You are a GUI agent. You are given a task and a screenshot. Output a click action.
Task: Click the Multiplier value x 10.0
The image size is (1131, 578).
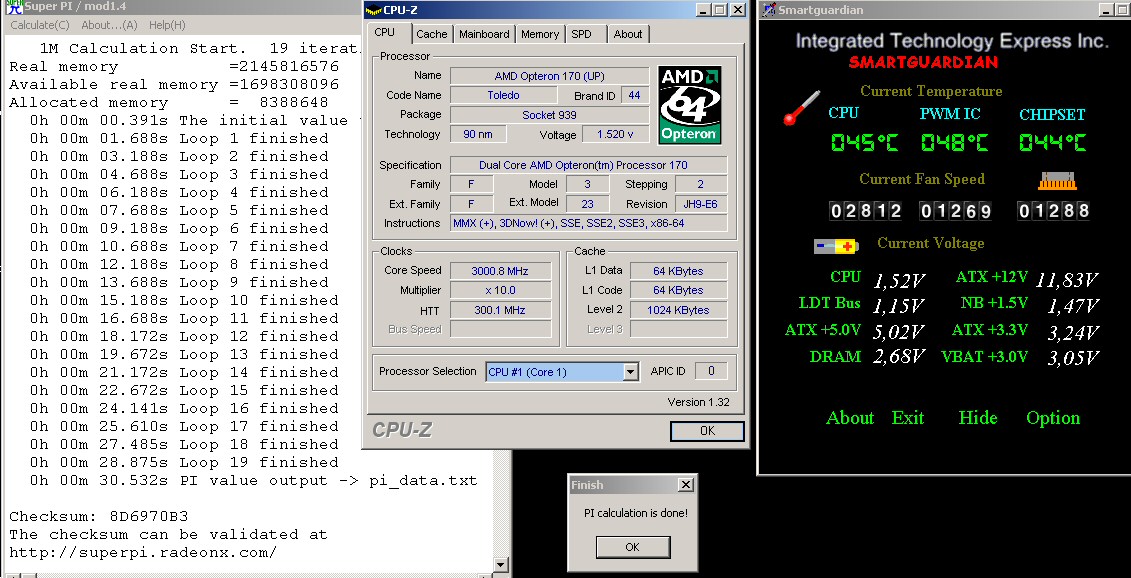coord(501,291)
